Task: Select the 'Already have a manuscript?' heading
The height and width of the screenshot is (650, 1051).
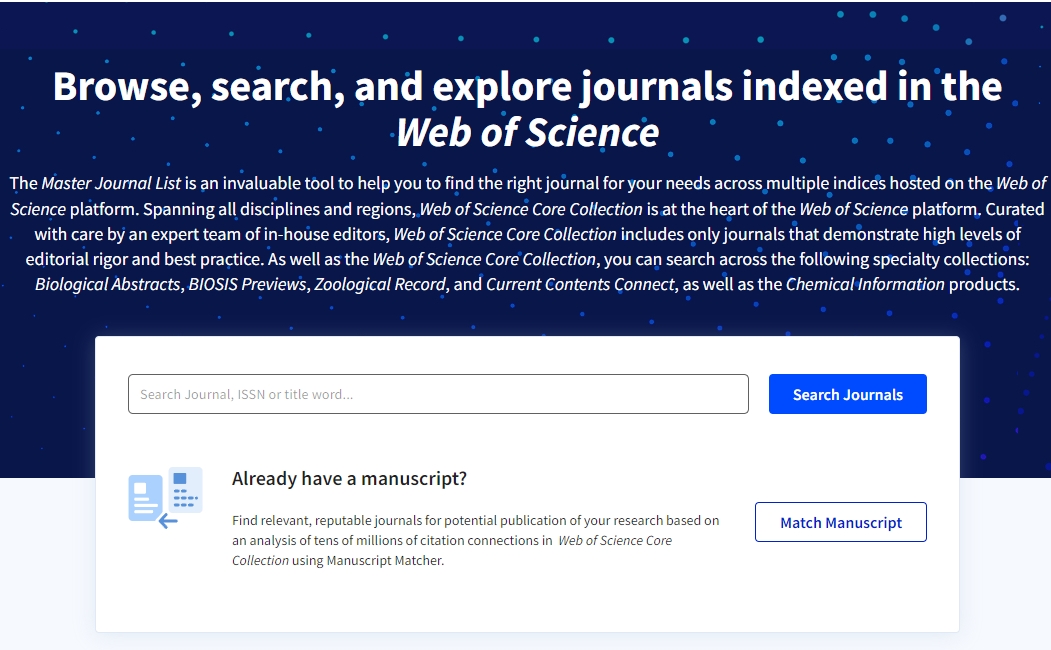Action: [349, 478]
